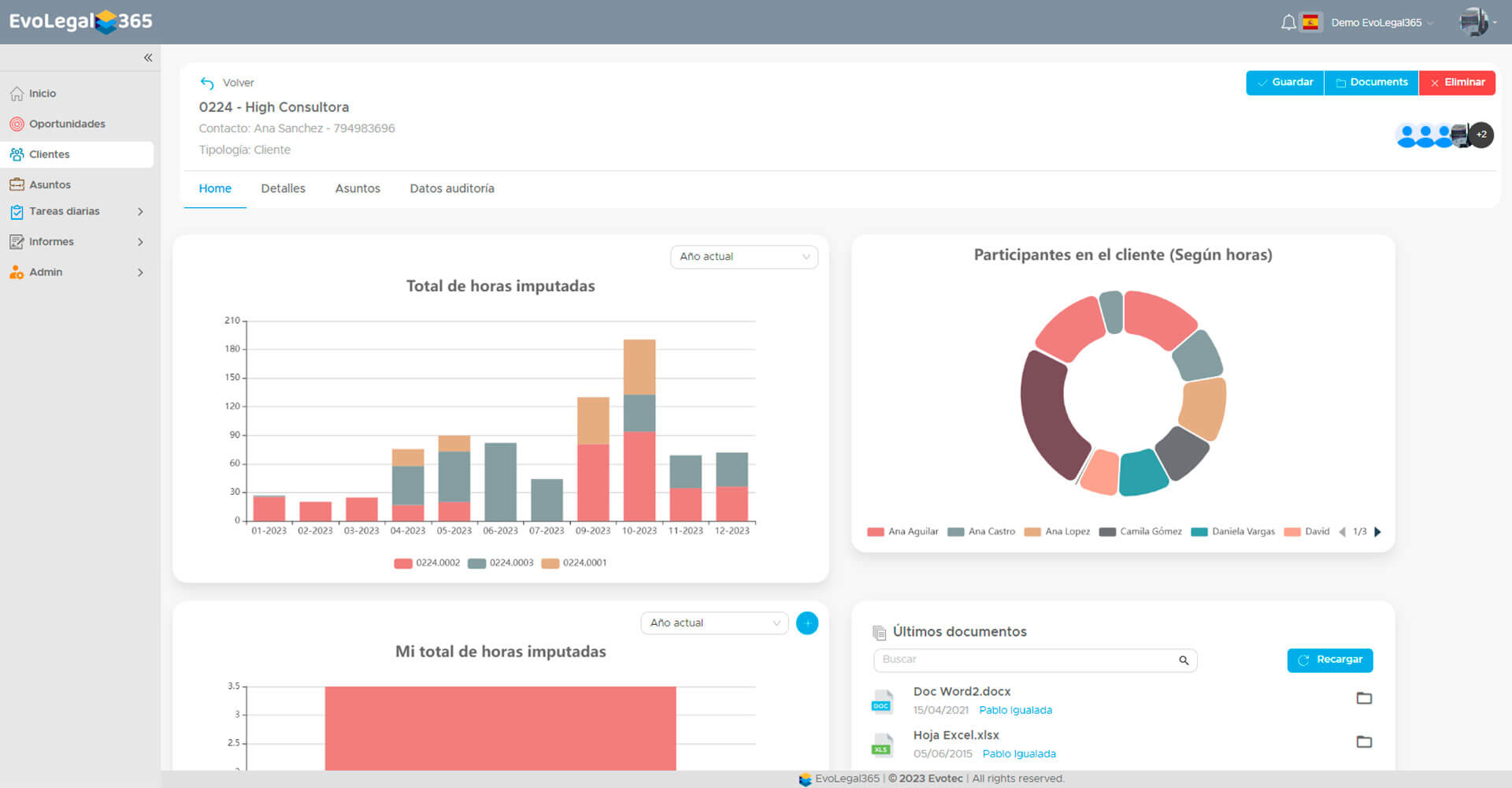Click the blue plus button beside Año actual
The image size is (1512, 788).
(x=806, y=623)
